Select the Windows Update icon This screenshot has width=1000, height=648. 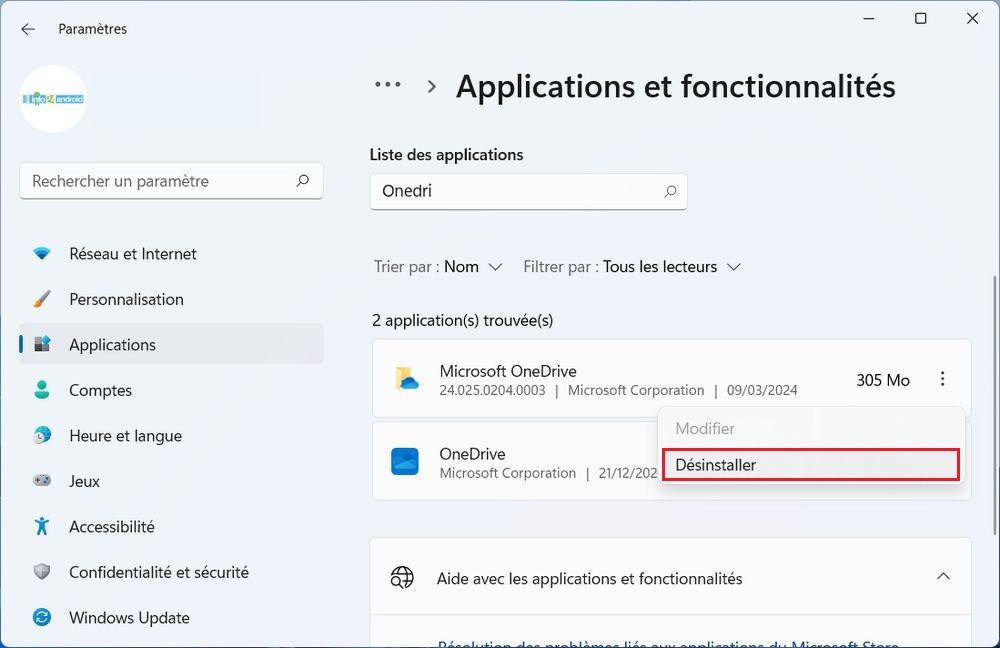pyautogui.click(x=41, y=617)
